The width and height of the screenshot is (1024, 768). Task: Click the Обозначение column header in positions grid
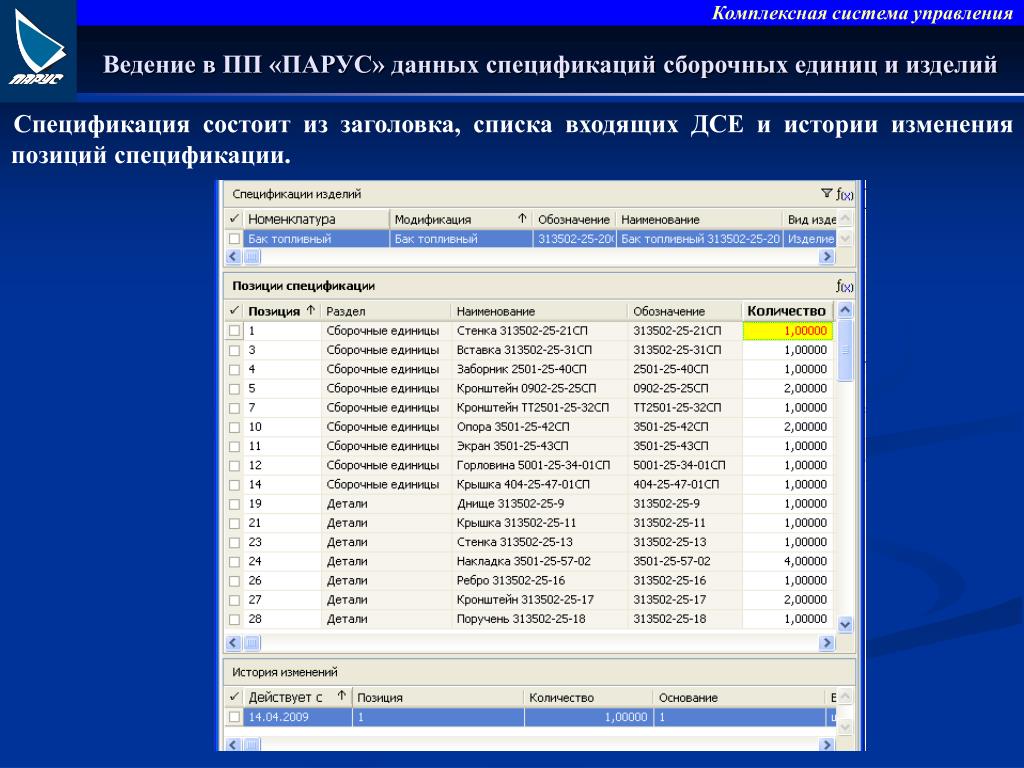tap(684, 312)
